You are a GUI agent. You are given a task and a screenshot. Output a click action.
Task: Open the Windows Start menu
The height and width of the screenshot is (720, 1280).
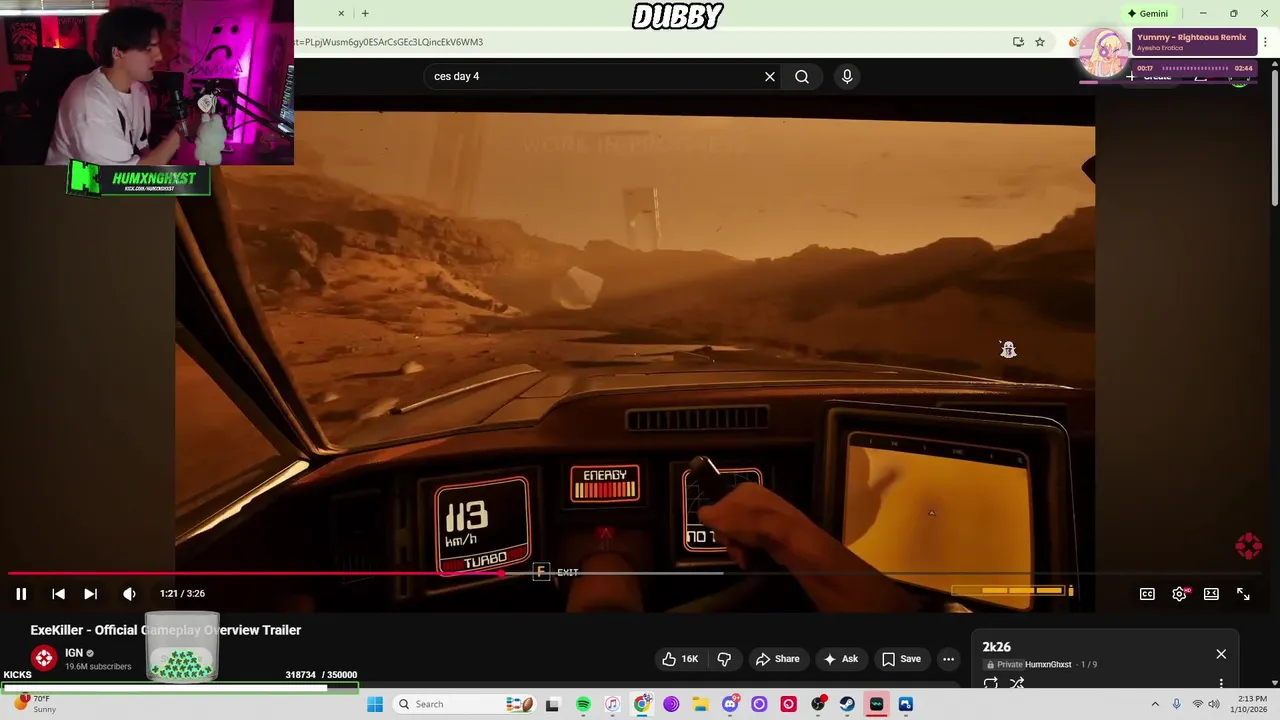click(x=375, y=704)
